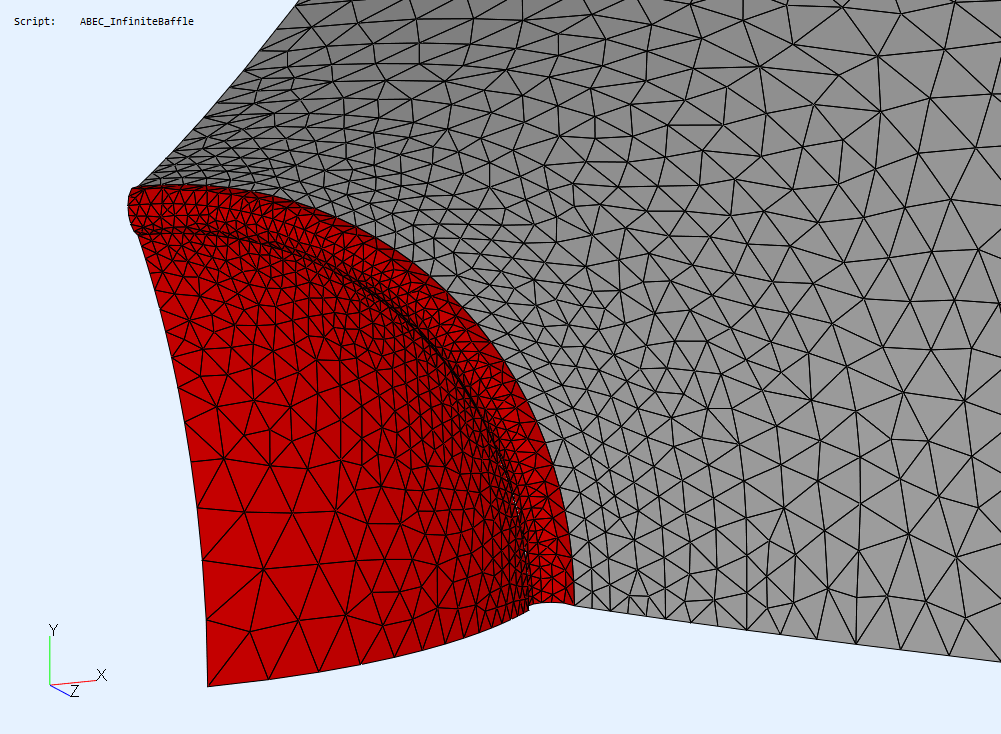Click the ABEC_InfiniteBaffle script name

tap(137, 22)
